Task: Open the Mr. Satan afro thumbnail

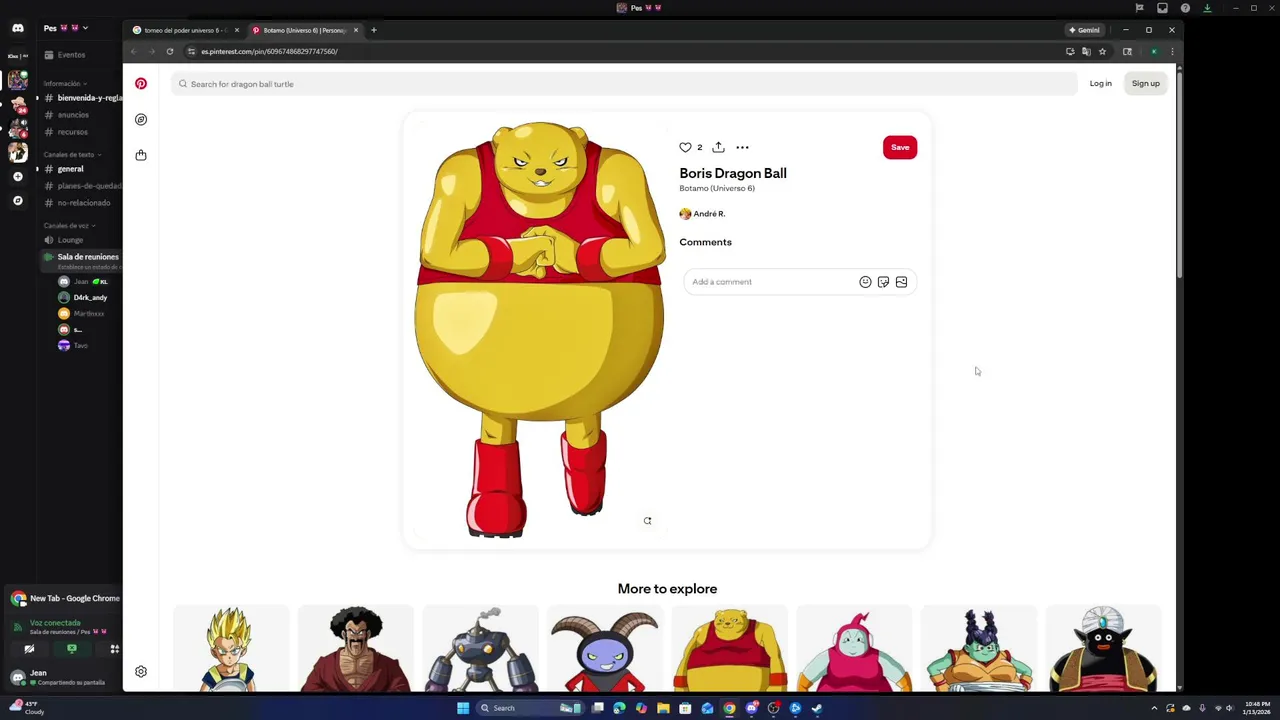Action: (x=356, y=648)
